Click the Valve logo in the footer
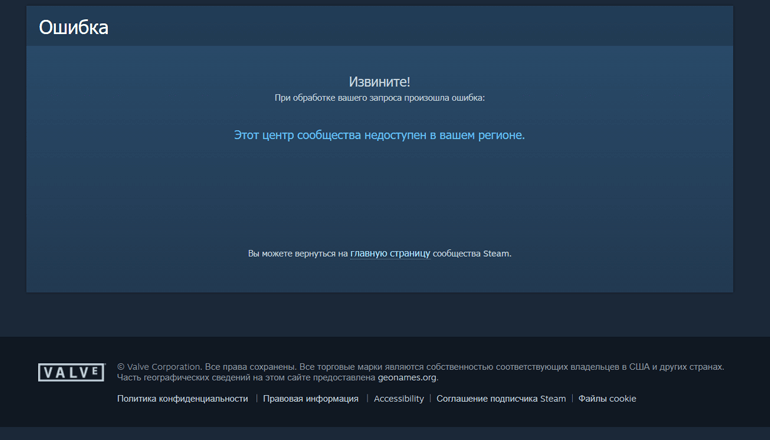This screenshot has width=770, height=440. click(71, 372)
